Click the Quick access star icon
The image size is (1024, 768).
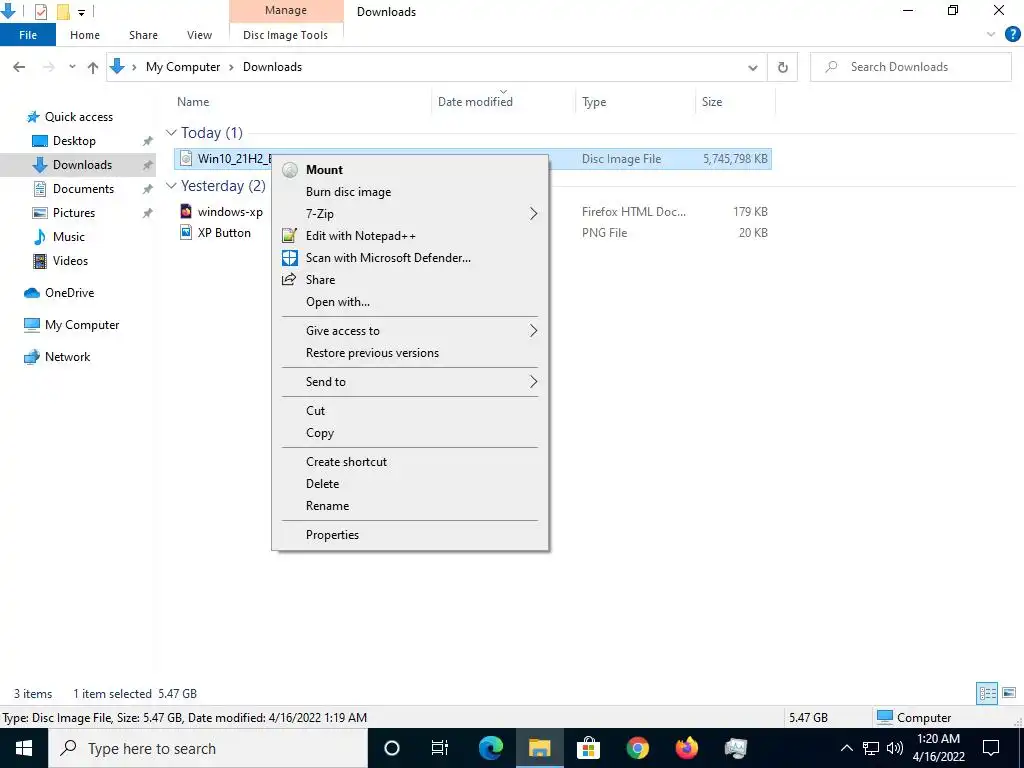[33, 117]
